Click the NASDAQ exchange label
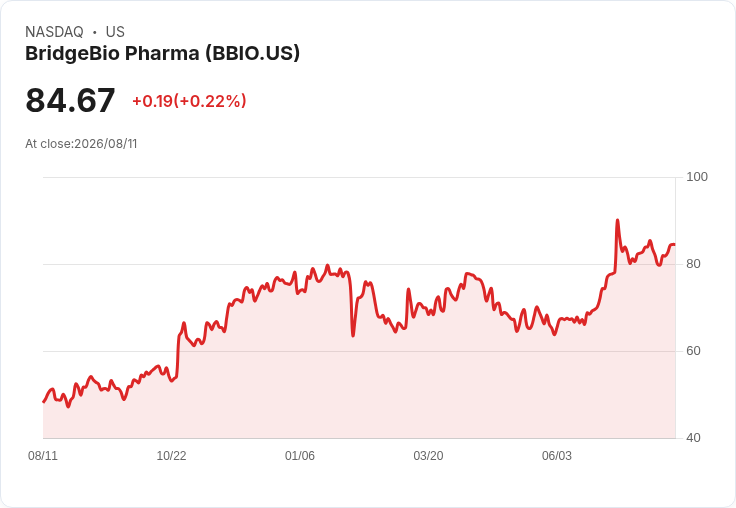The width and height of the screenshot is (736, 508). 54,32
